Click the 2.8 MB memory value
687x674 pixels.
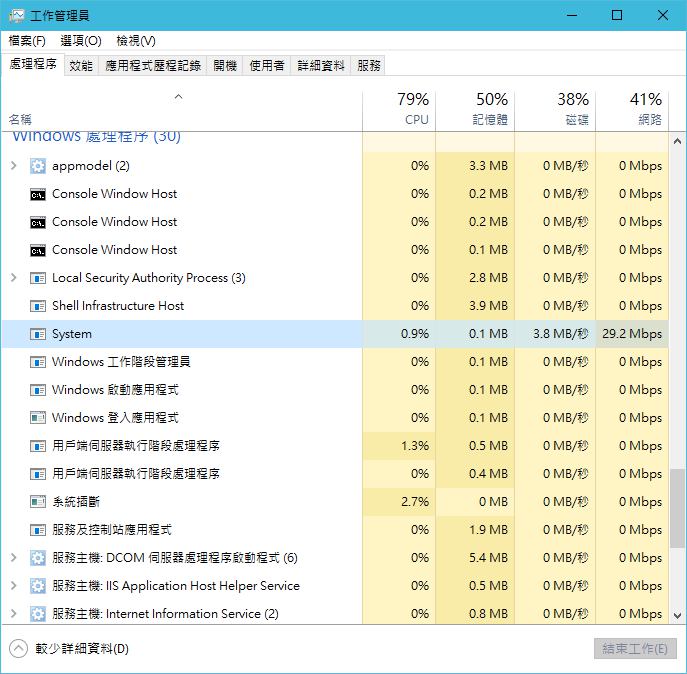point(488,278)
